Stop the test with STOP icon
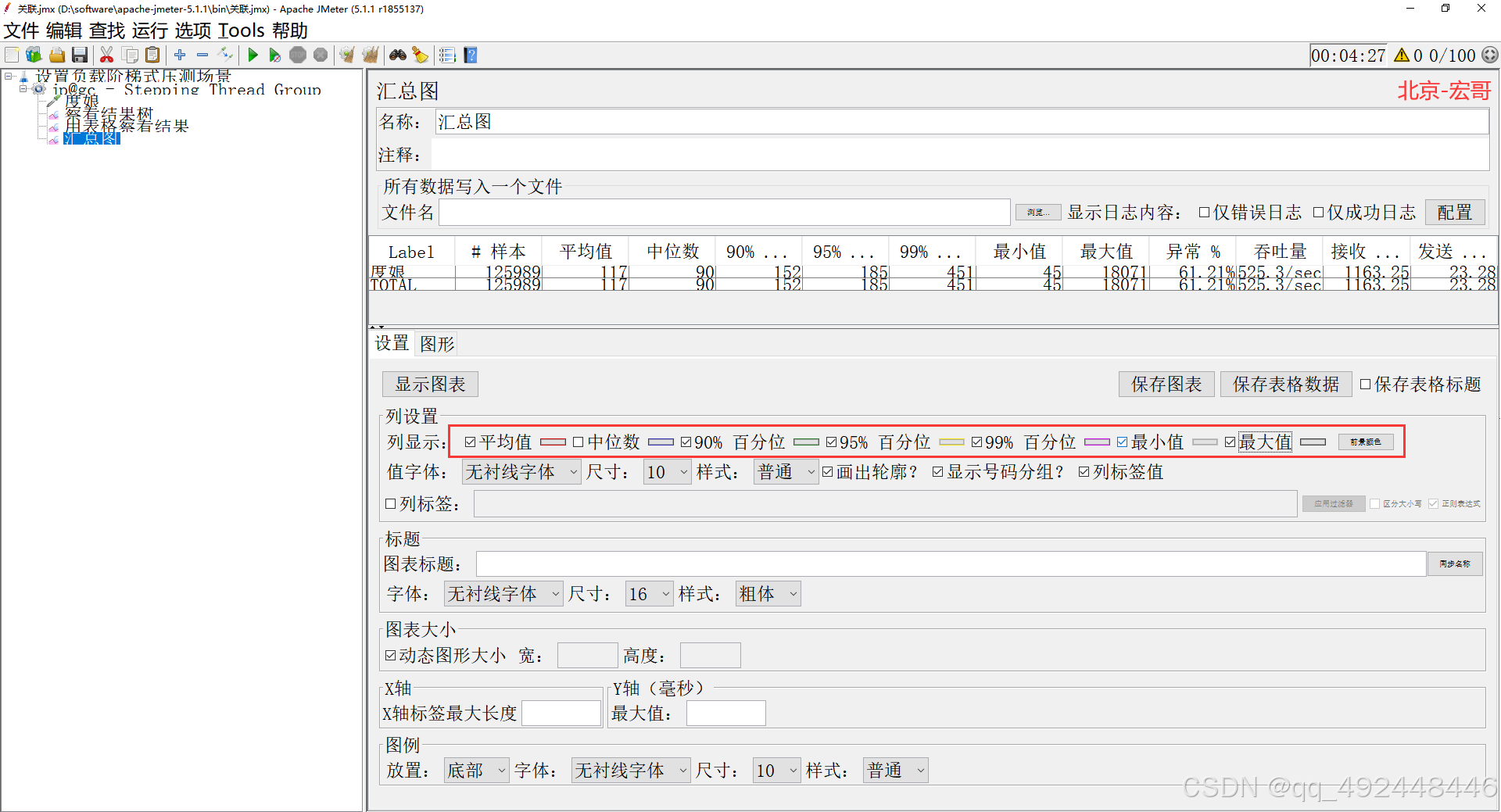The height and width of the screenshot is (812, 1501). 298,55
